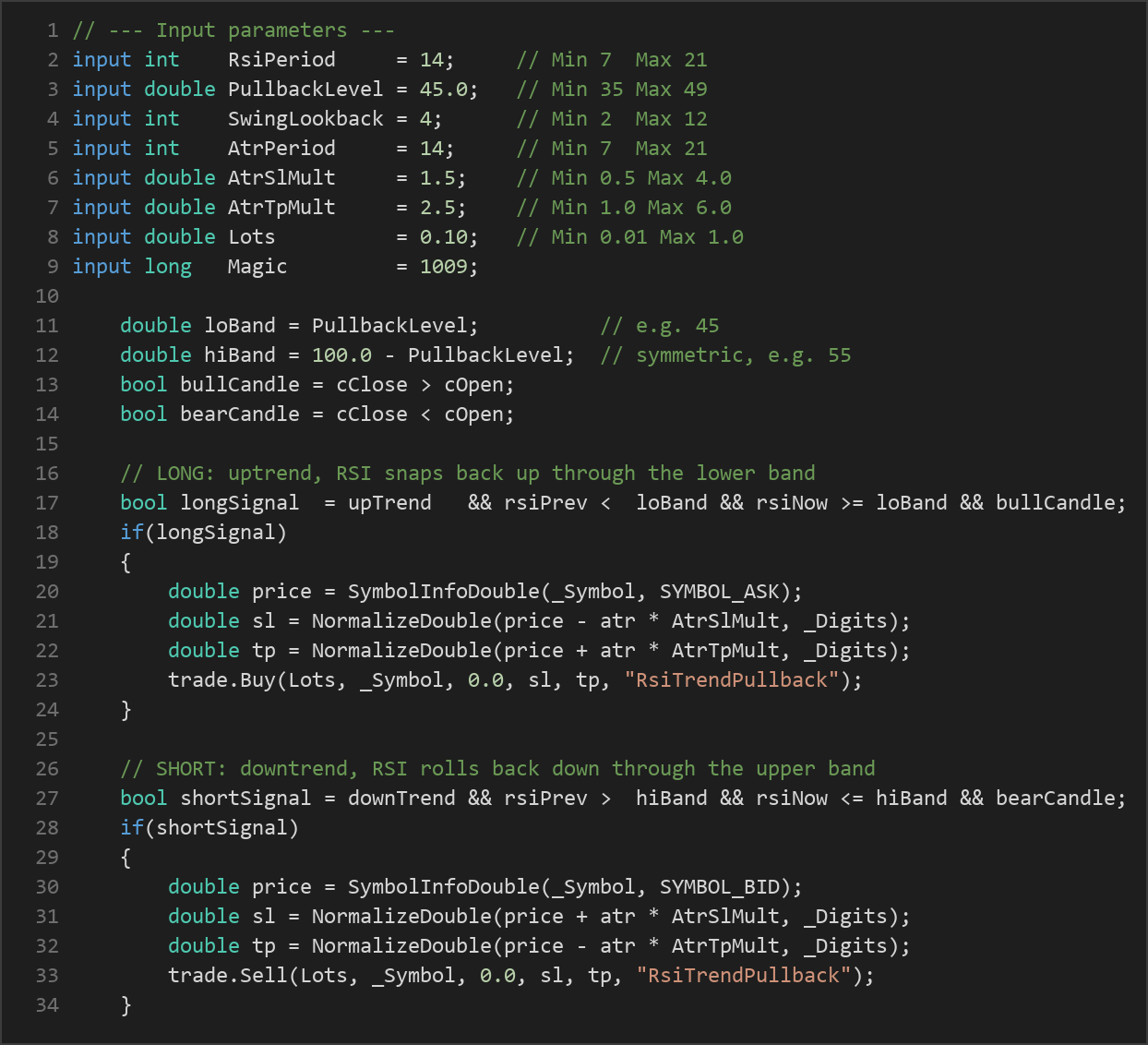Select the SwingLookback identifier on line 4
The image size is (1148, 1045).
(305, 118)
